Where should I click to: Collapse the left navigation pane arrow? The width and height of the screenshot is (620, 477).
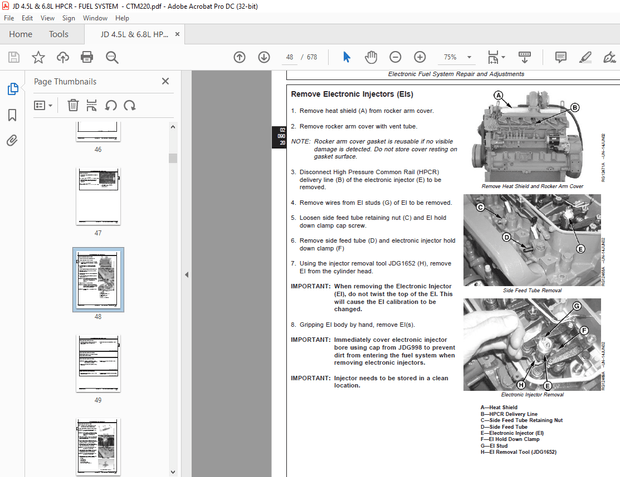[187, 274]
